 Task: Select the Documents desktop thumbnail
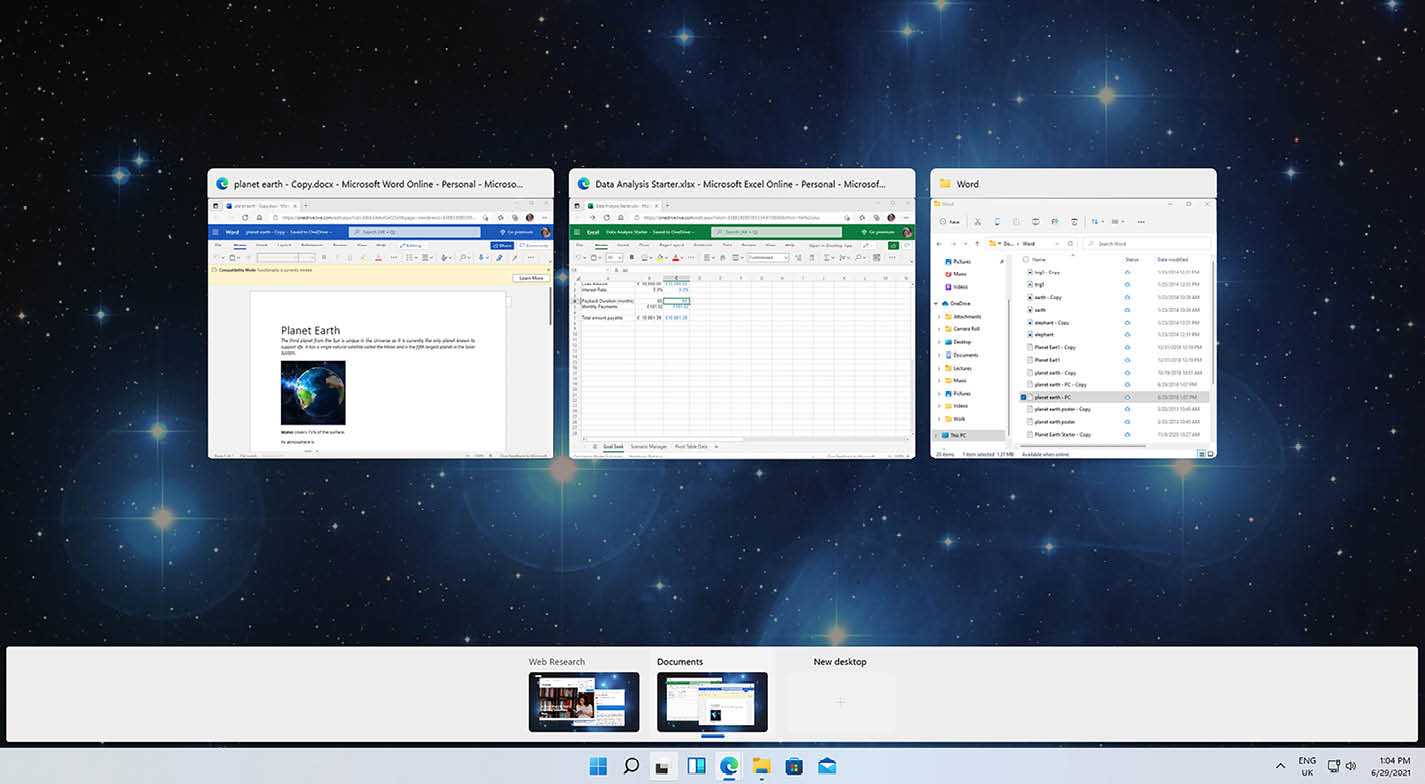pyautogui.click(x=712, y=701)
